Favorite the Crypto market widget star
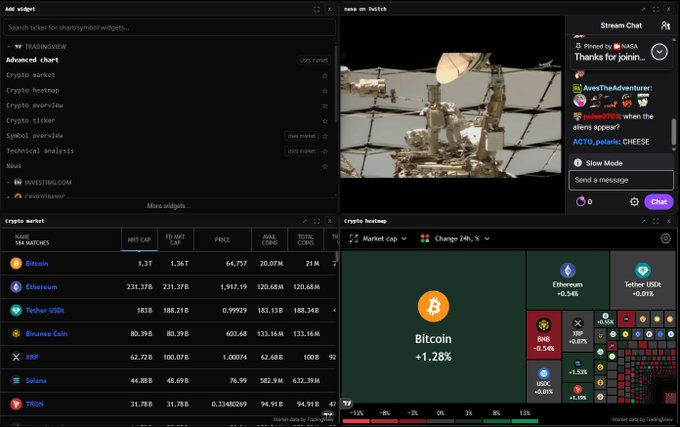Viewport: 680px width, 427px height. 325,75
